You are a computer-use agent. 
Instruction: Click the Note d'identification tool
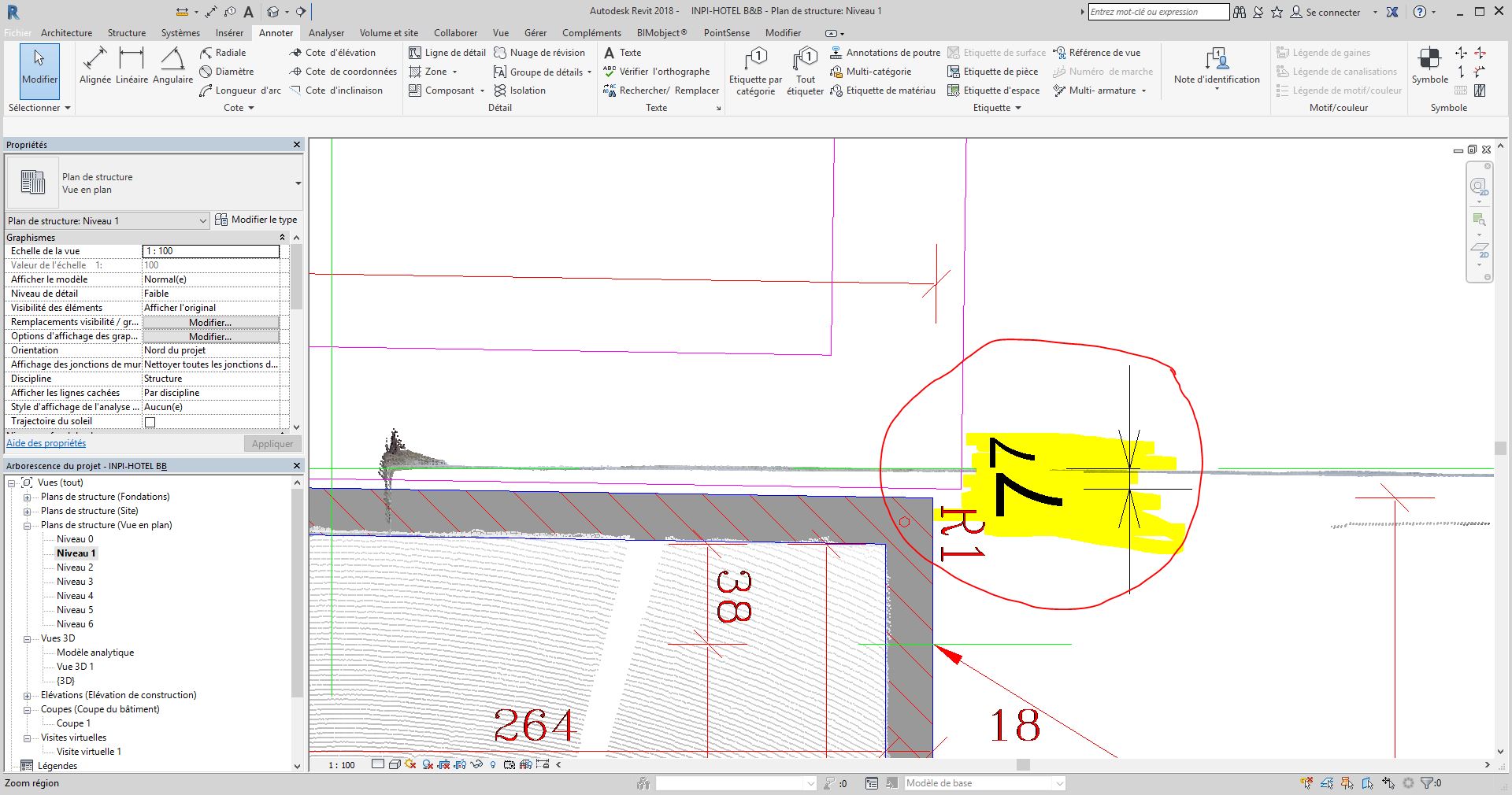[1217, 68]
